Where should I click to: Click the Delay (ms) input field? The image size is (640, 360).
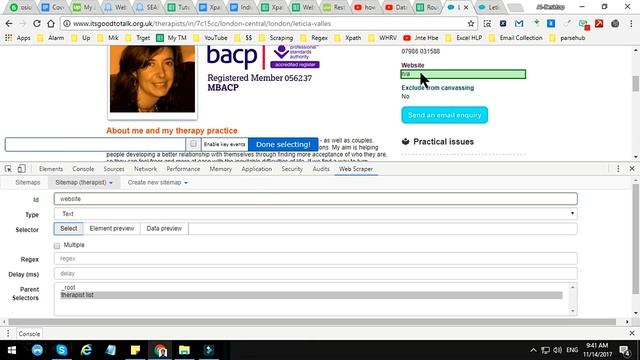pyautogui.click(x=316, y=273)
